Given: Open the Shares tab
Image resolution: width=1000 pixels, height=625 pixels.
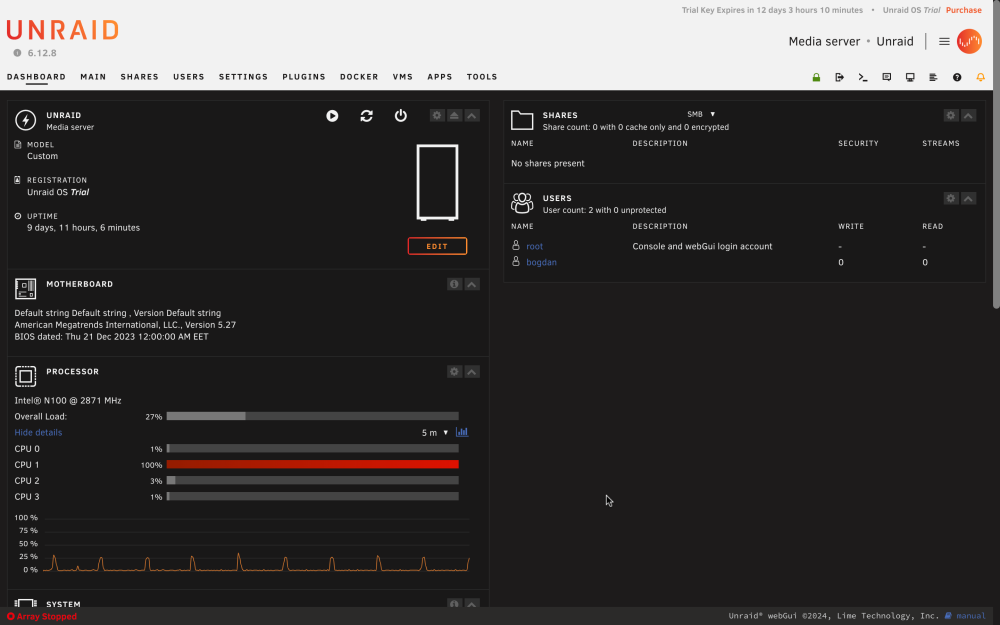Looking at the screenshot, I should (x=140, y=77).
